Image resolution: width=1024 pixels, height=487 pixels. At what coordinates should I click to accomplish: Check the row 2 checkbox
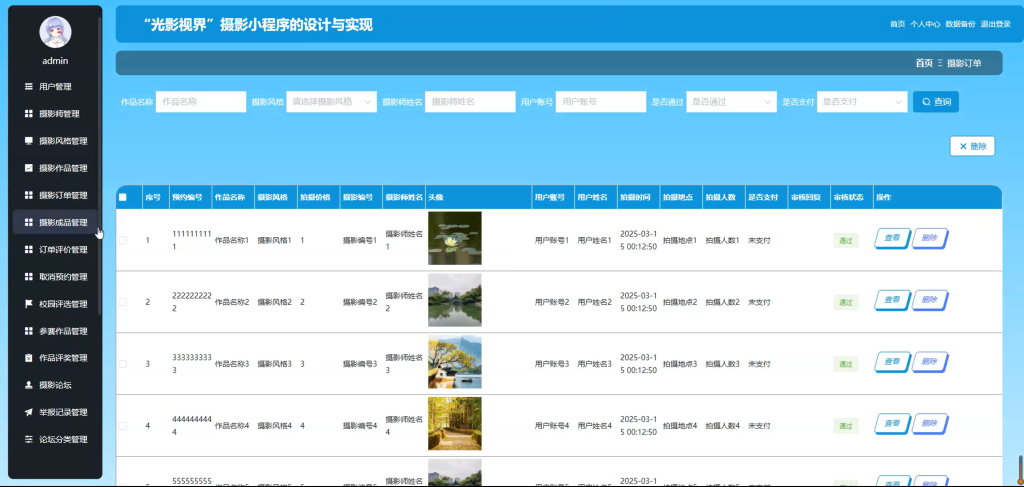coord(123,302)
